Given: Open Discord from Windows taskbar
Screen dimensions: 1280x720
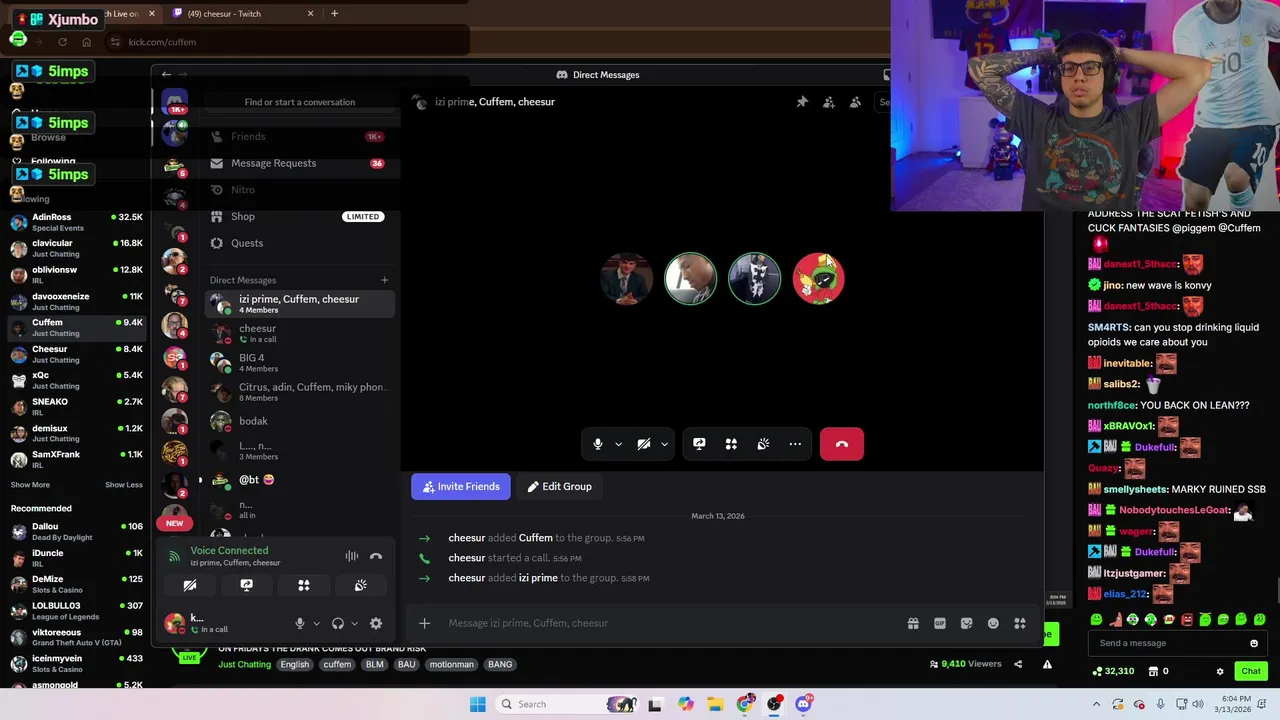Looking at the screenshot, I should pyautogui.click(x=803, y=704).
